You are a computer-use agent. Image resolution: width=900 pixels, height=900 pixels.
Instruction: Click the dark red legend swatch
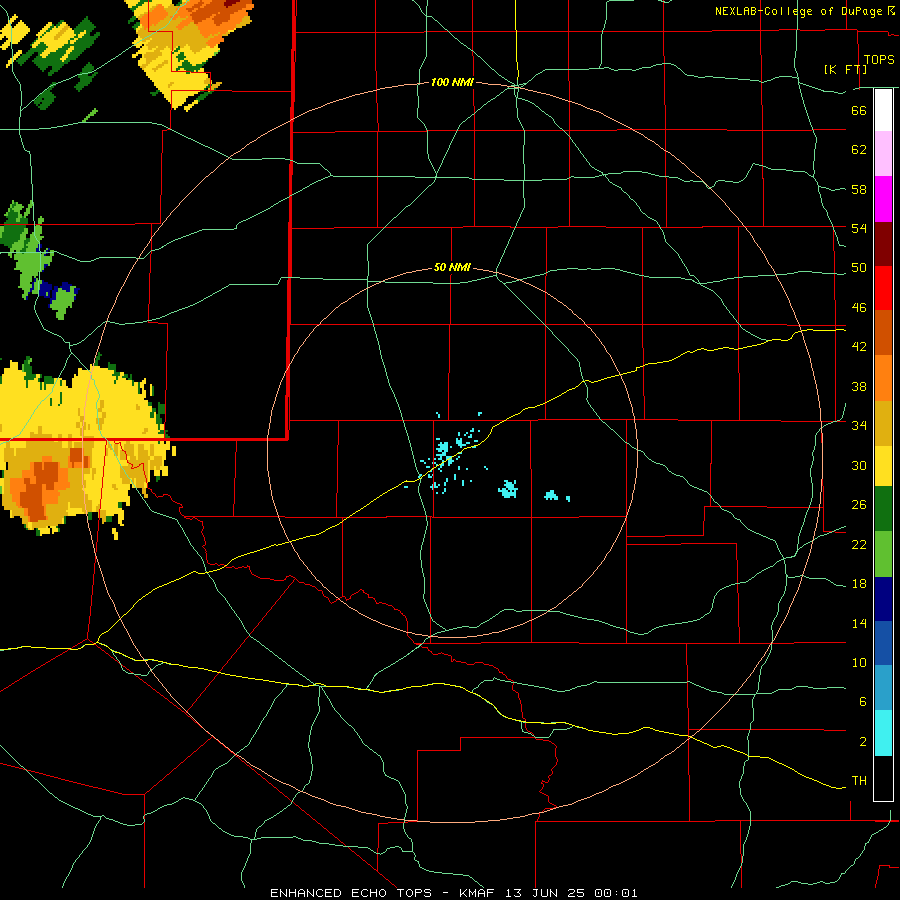pyautogui.click(x=883, y=243)
